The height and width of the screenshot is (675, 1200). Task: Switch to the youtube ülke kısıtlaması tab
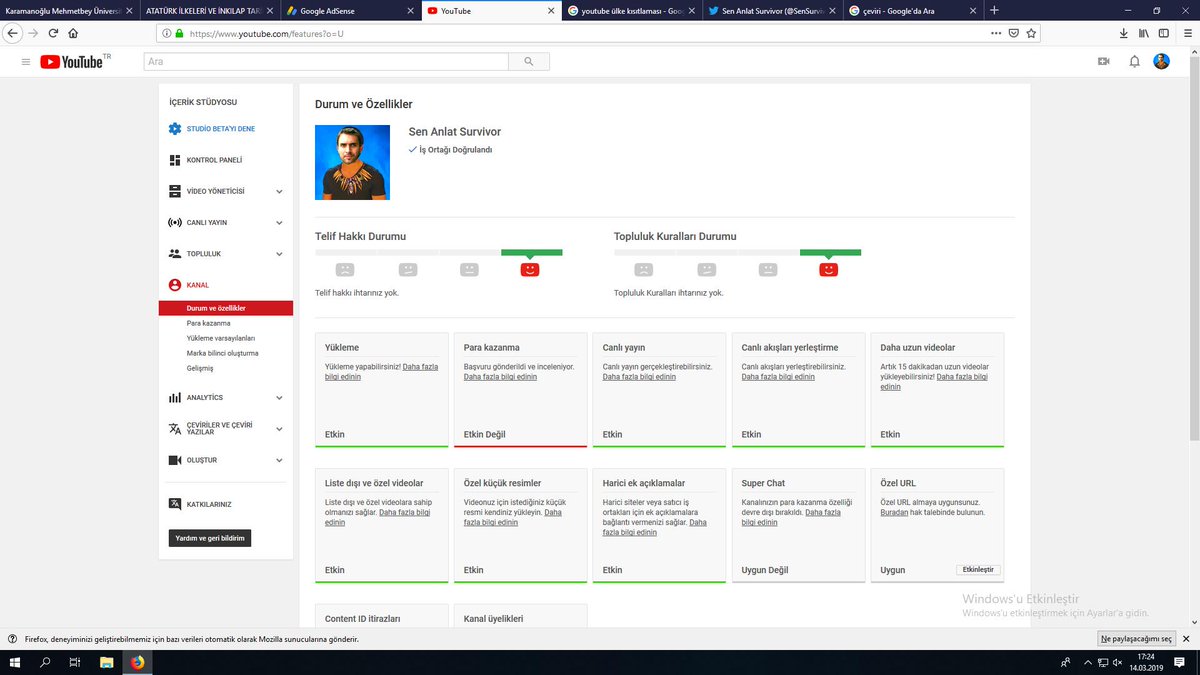633,11
